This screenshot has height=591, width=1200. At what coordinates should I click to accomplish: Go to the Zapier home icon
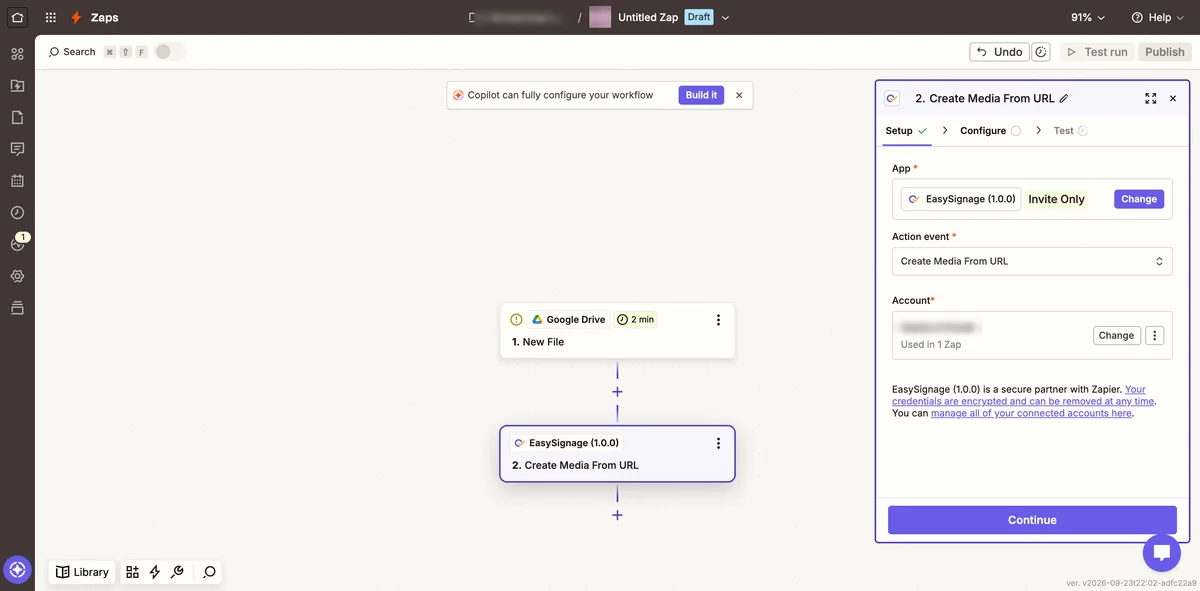(17, 17)
